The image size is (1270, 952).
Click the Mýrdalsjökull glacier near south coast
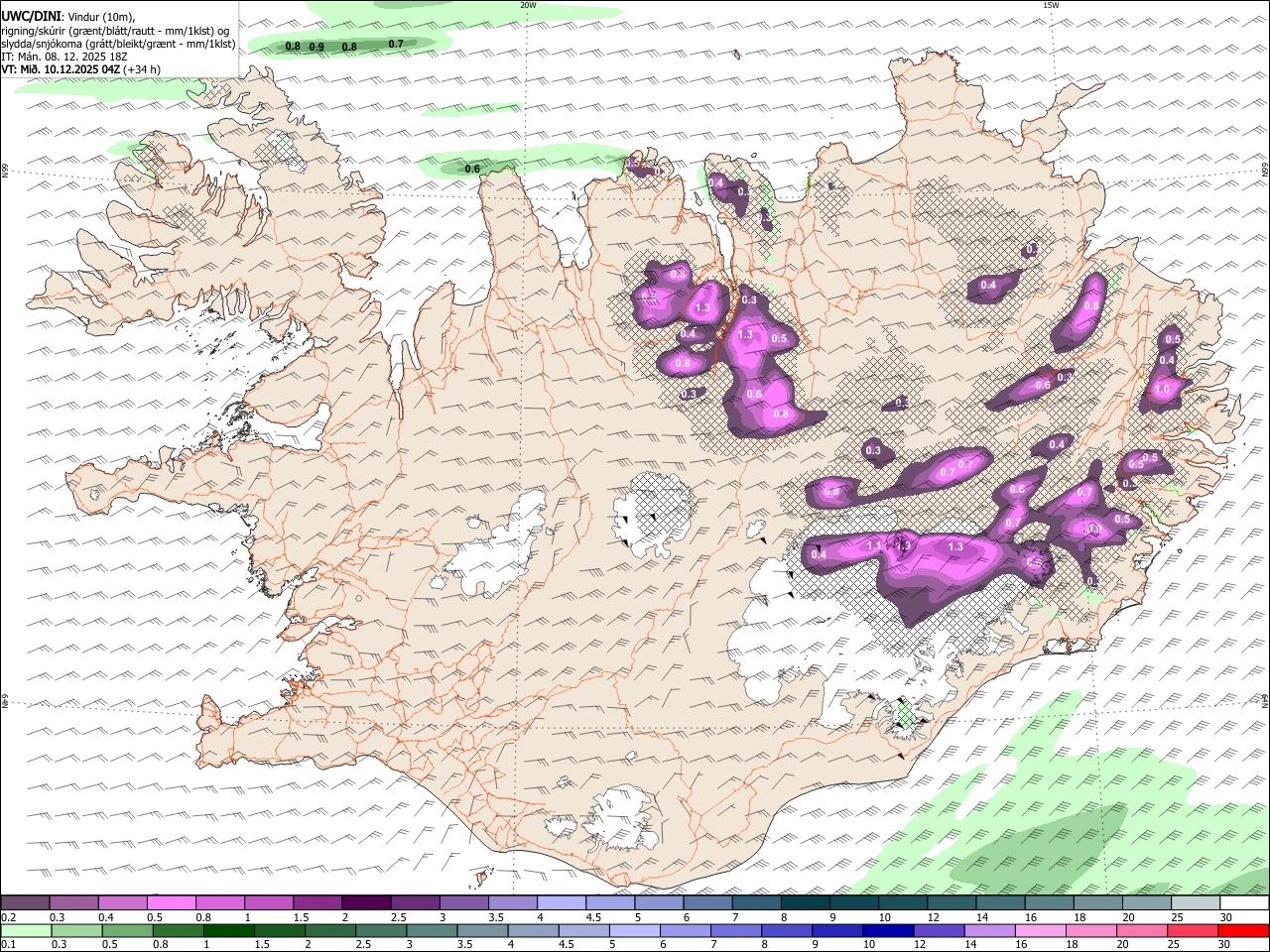coord(622,818)
